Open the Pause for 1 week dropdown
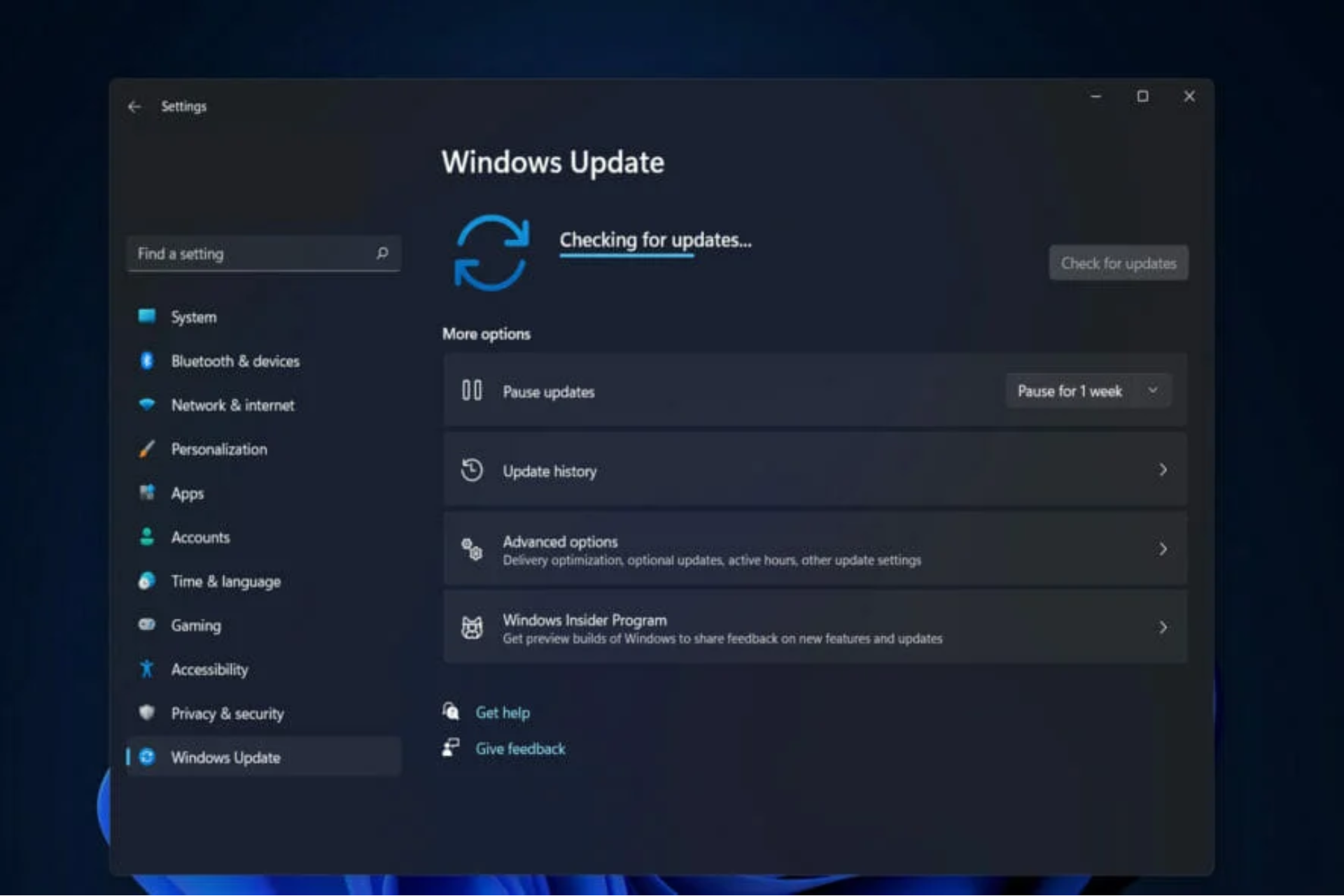 (1088, 391)
